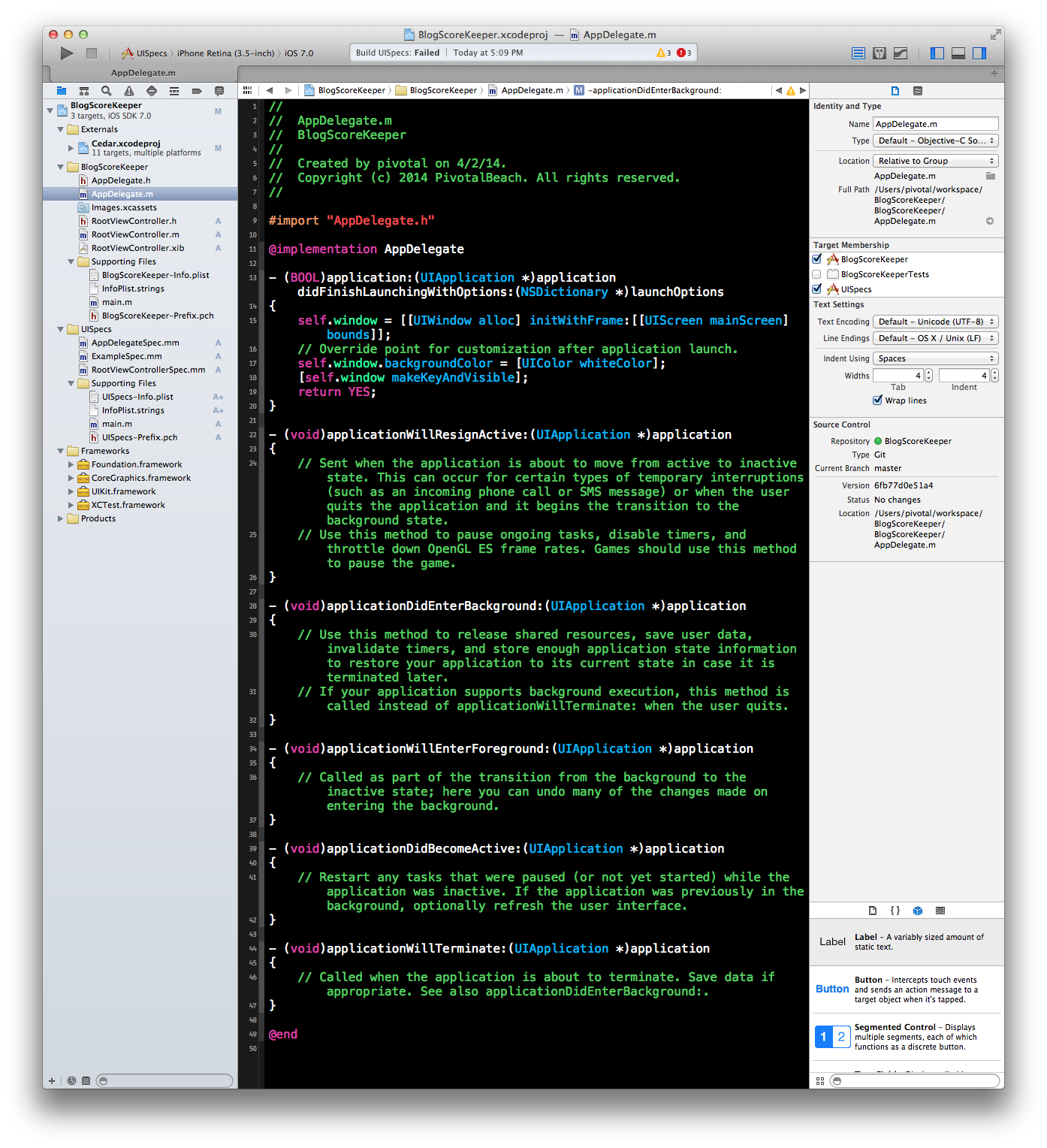
Task: Expand UIKit.framework
Action: [x=71, y=491]
